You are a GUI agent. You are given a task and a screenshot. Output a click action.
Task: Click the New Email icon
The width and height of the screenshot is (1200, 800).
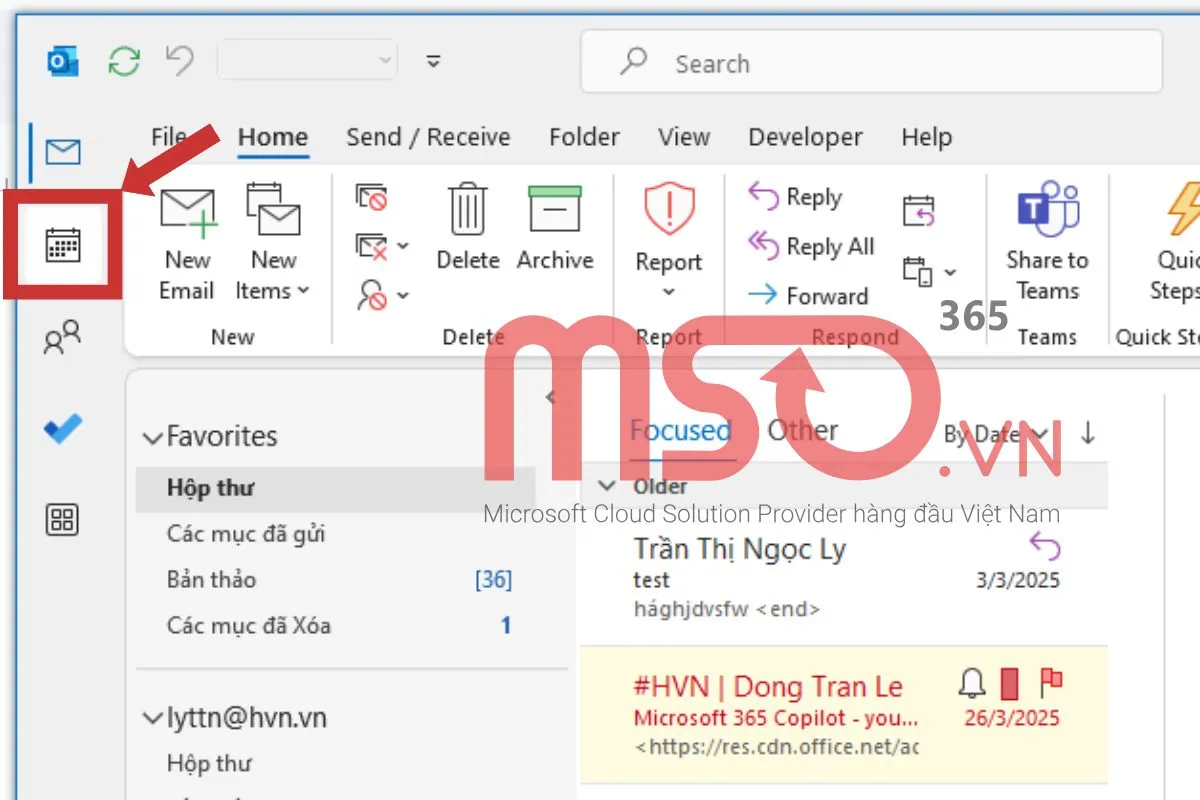click(186, 210)
